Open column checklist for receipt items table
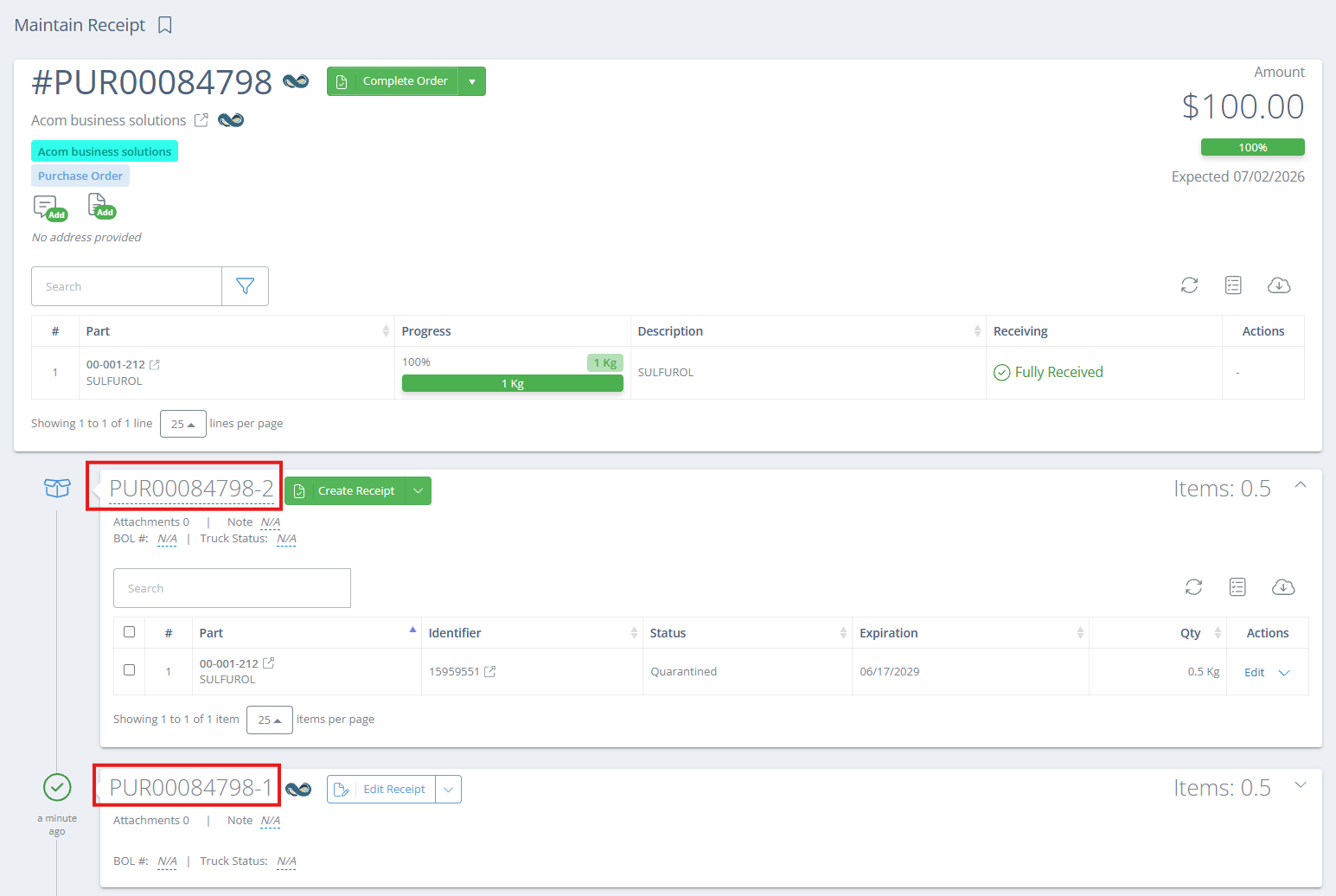Screen dimensions: 1336x896 [1237, 587]
